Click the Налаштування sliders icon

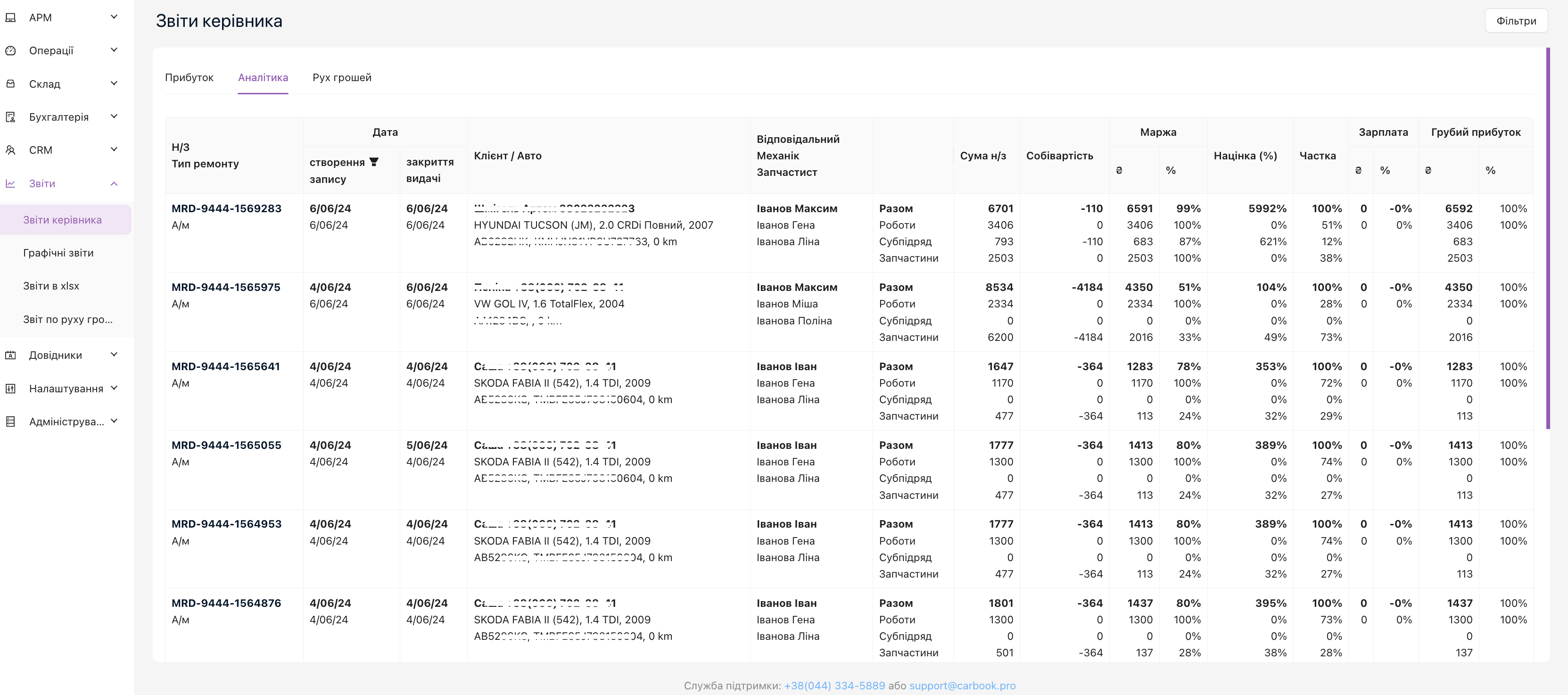click(10, 388)
